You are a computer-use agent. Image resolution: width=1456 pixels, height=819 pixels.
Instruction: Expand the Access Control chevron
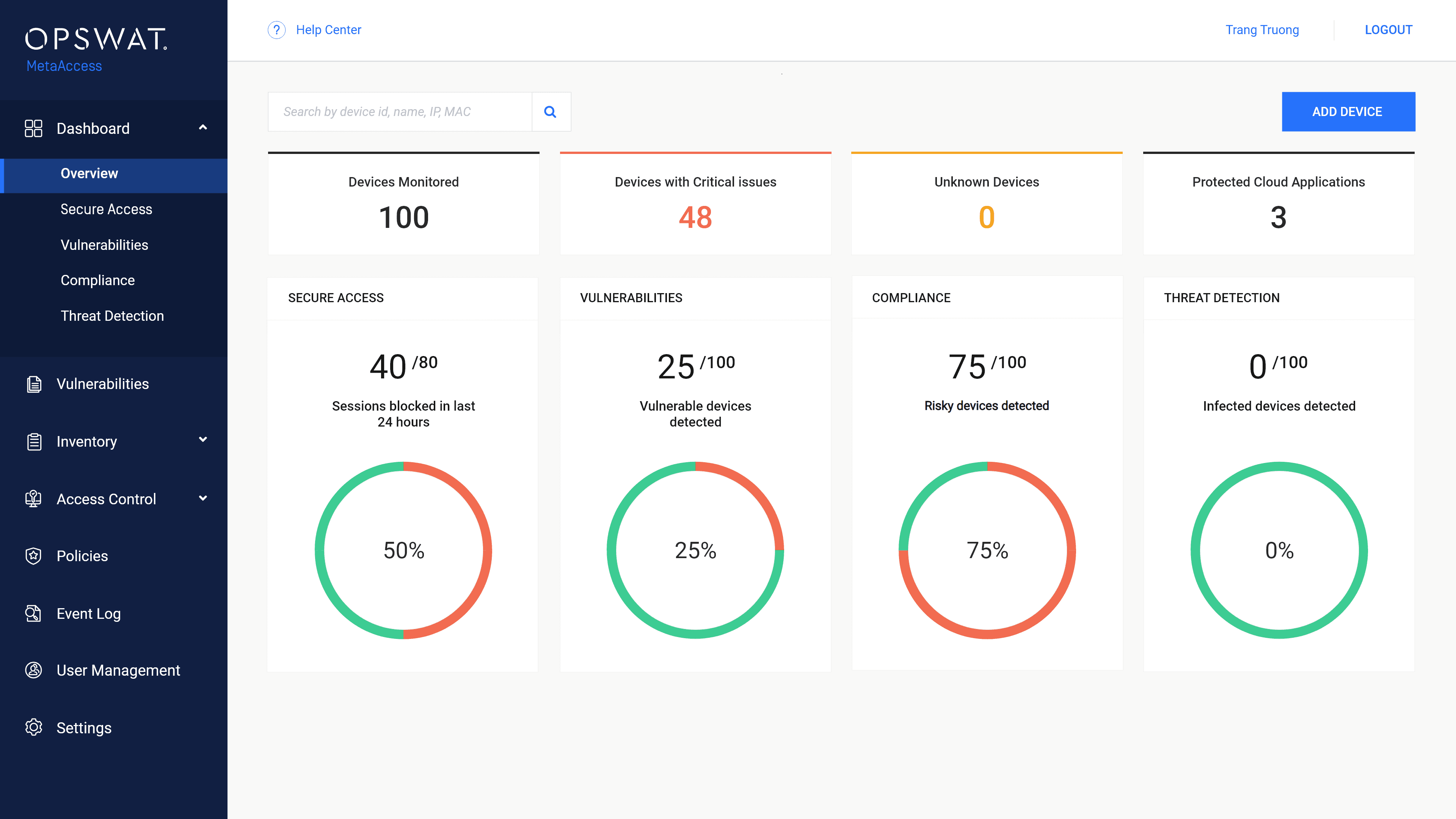tap(203, 498)
